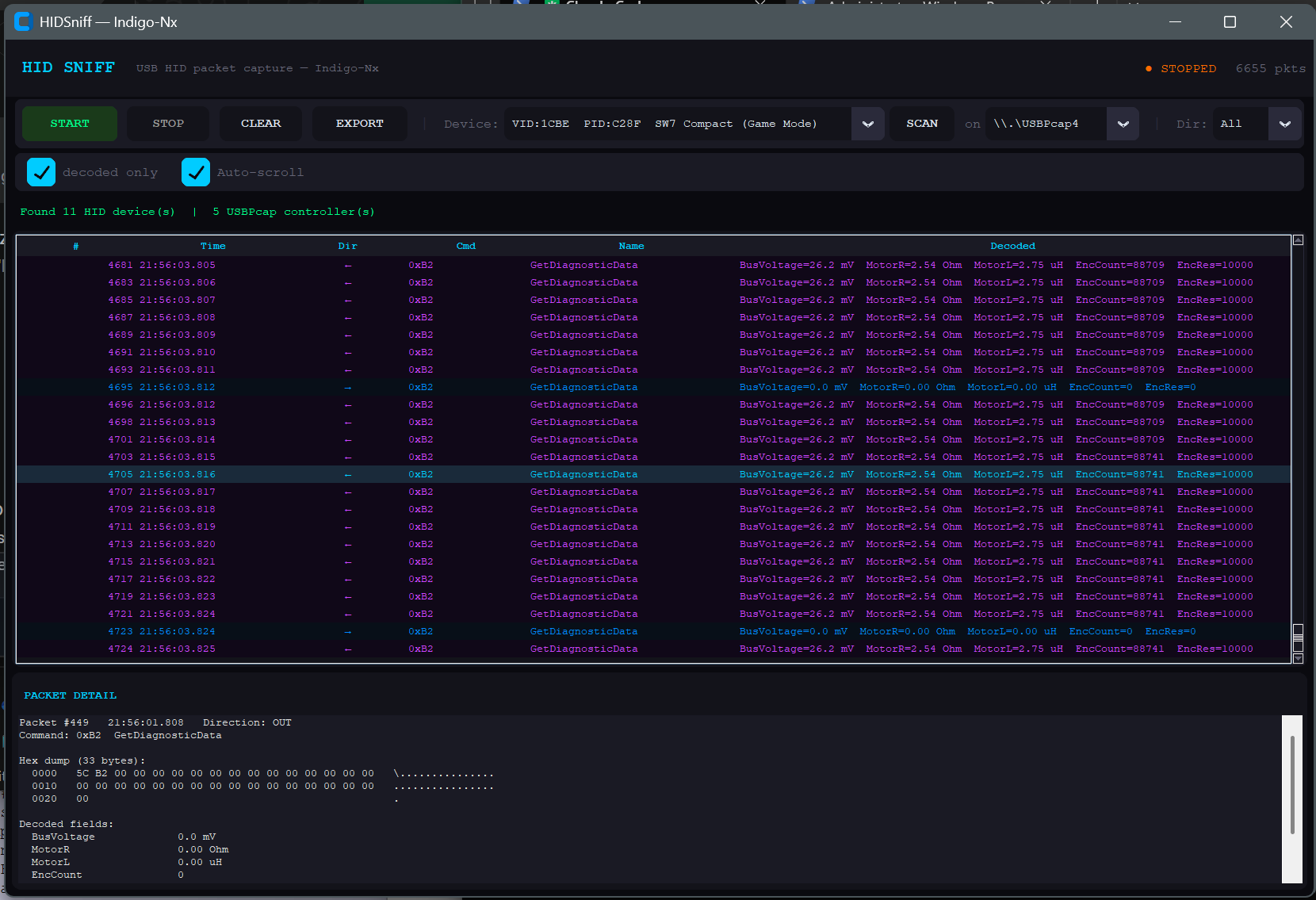The image size is (1316, 900).
Task: Click SCAN to find devices
Action: (x=921, y=124)
